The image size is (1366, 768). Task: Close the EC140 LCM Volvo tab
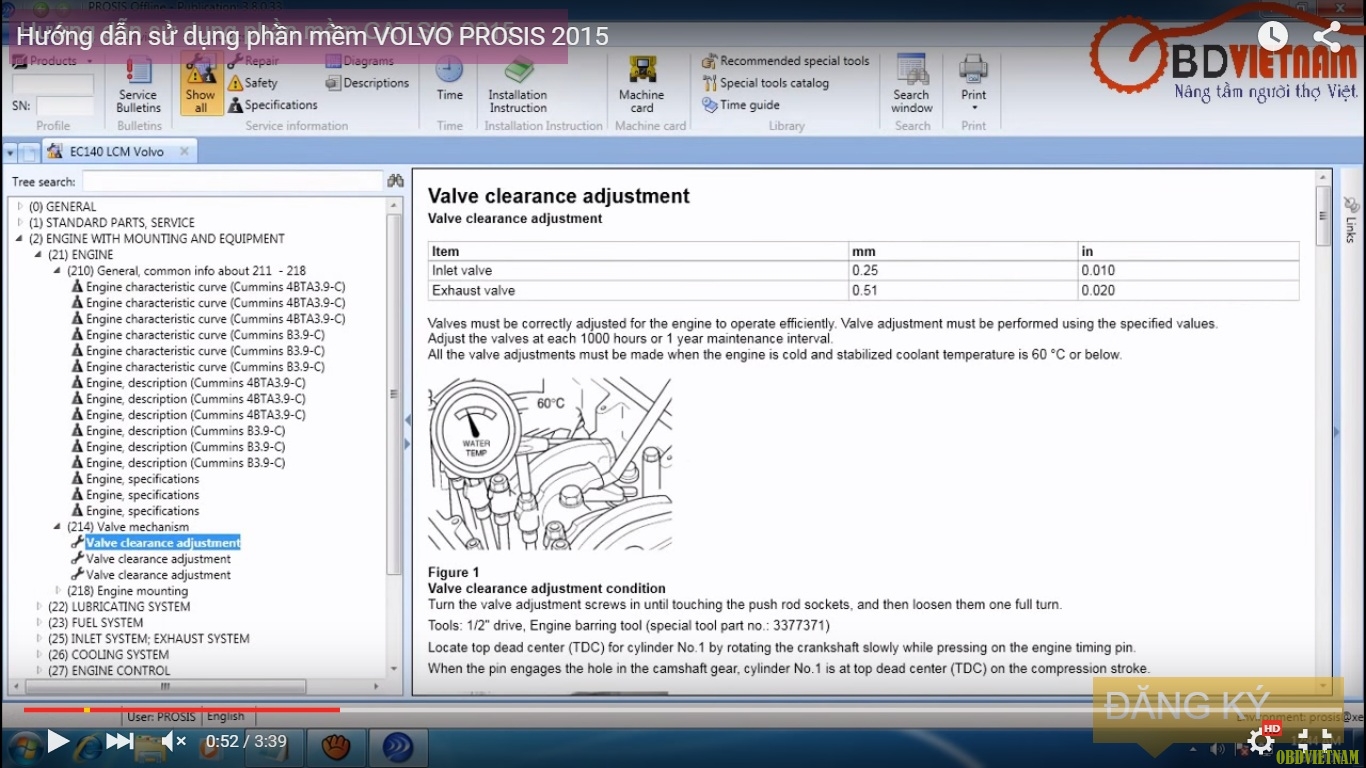click(x=185, y=152)
